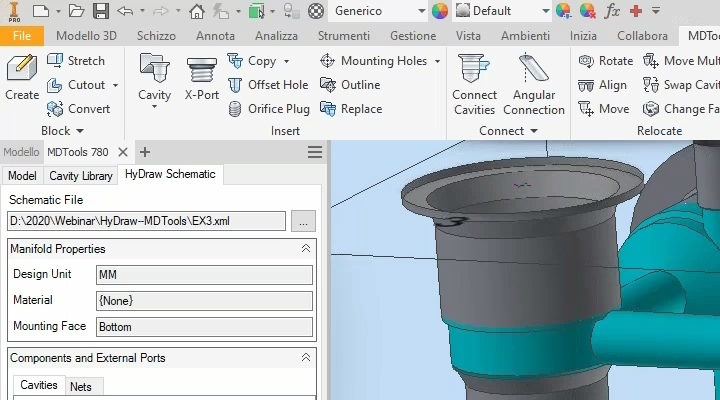Click the clear appearance override icon
Image resolution: width=720 pixels, height=400 pixels.
[x=587, y=11]
